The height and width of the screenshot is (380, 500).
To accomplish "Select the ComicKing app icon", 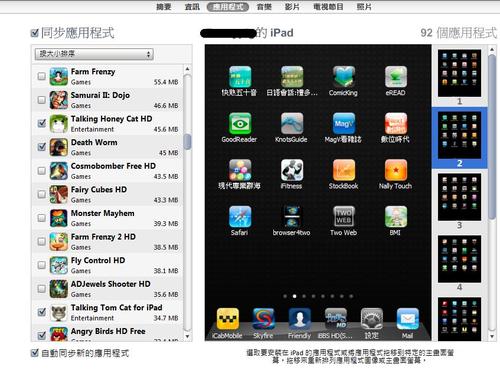I will 344,77.
